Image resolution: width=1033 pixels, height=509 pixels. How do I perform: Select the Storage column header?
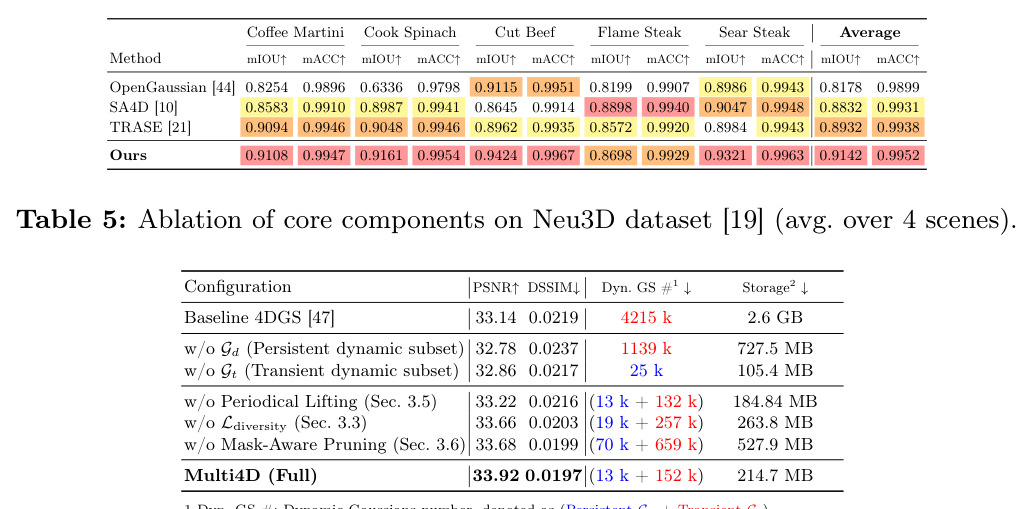775,288
